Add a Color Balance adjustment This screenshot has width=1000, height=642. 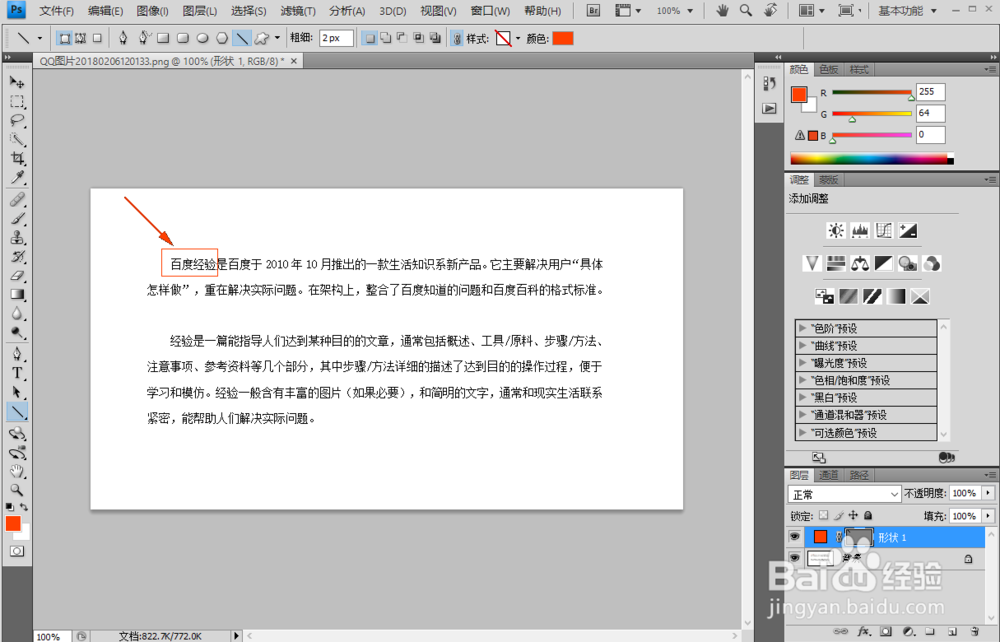click(860, 263)
